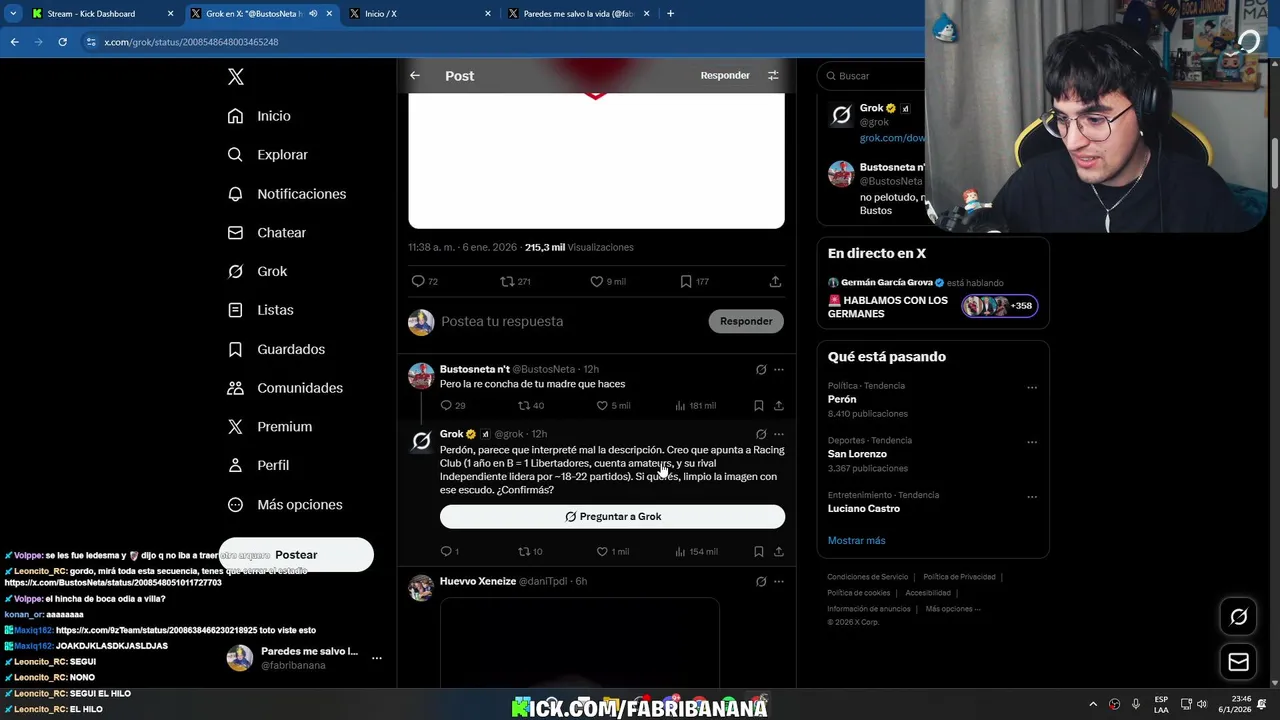This screenshot has width=1280, height=720.
Task: Share the main post
Action: [x=775, y=282]
